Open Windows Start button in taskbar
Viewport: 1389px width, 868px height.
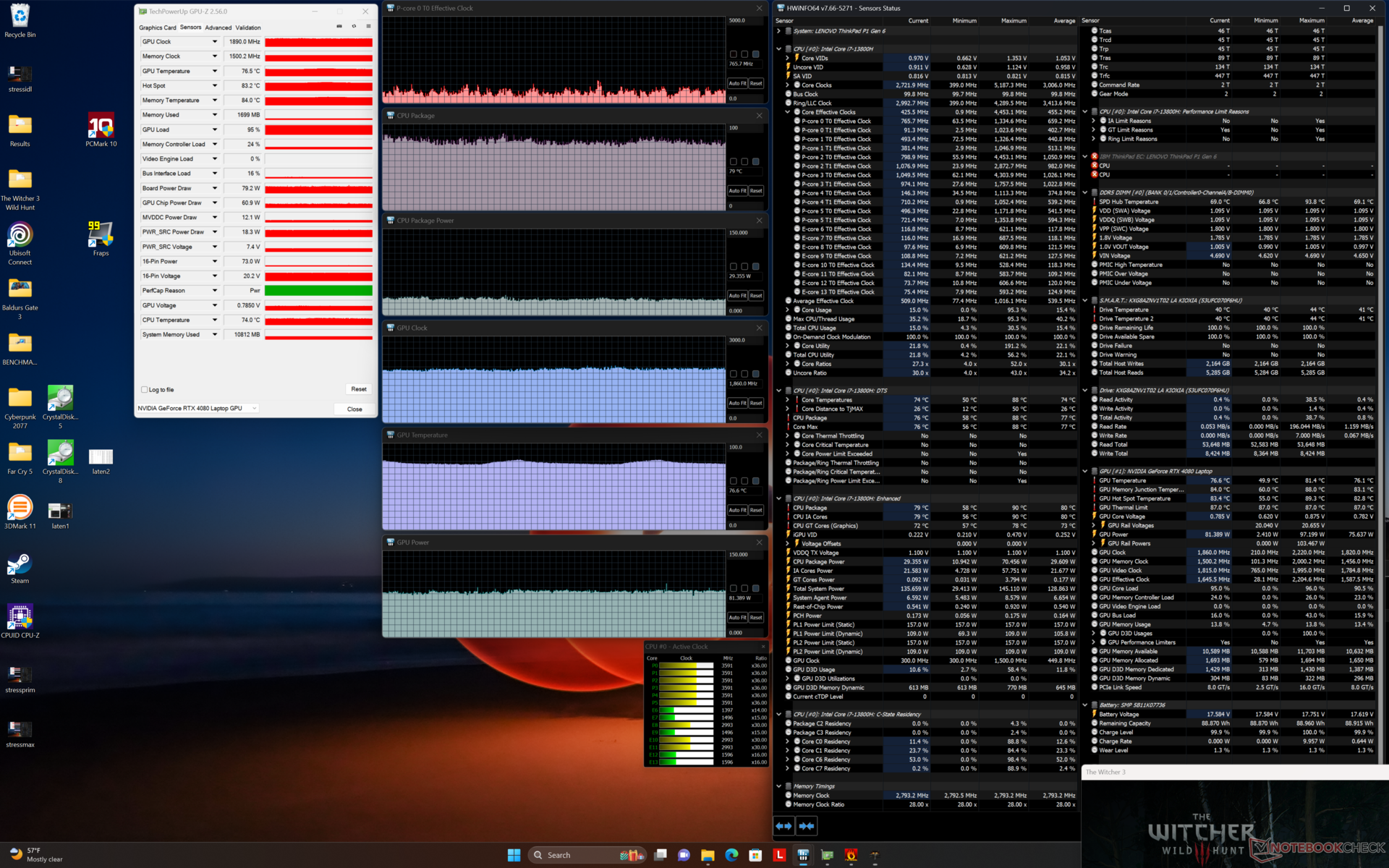tap(514, 855)
